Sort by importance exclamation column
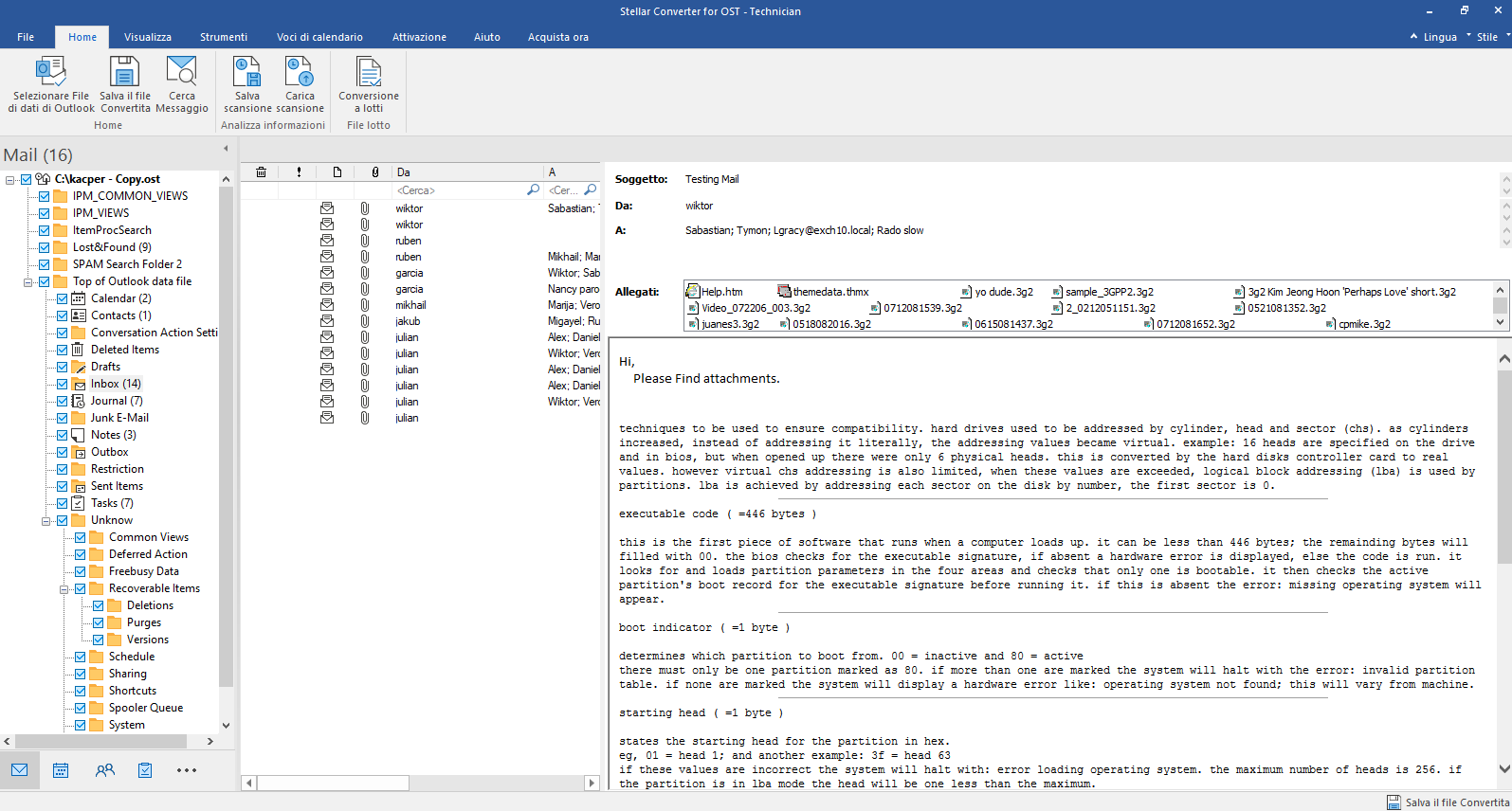Image resolution: width=1512 pixels, height=811 pixels. click(299, 172)
